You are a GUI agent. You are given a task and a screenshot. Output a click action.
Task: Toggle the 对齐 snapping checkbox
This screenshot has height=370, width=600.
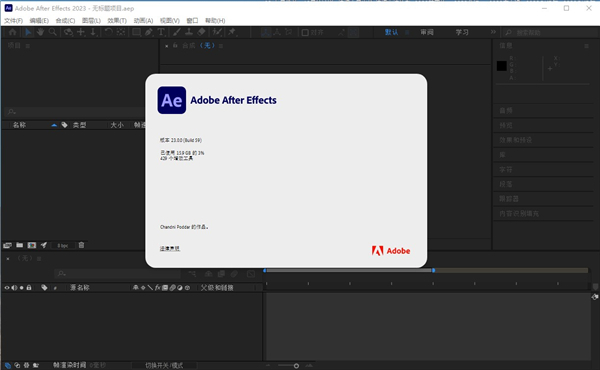(x=305, y=33)
